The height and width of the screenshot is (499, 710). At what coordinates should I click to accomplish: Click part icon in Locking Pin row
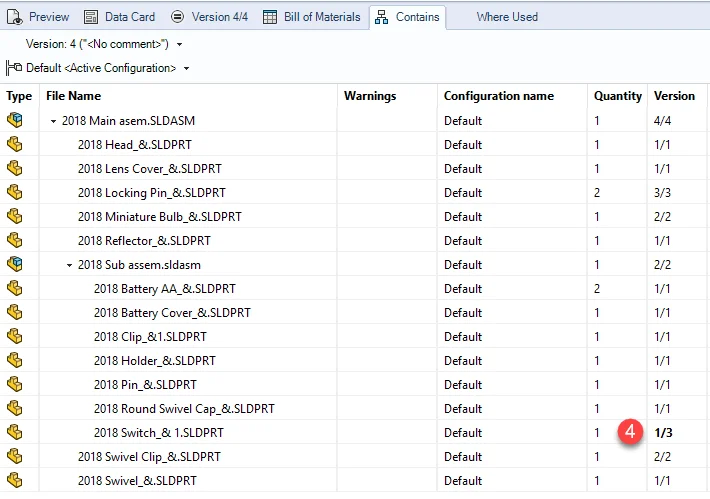(x=14, y=192)
